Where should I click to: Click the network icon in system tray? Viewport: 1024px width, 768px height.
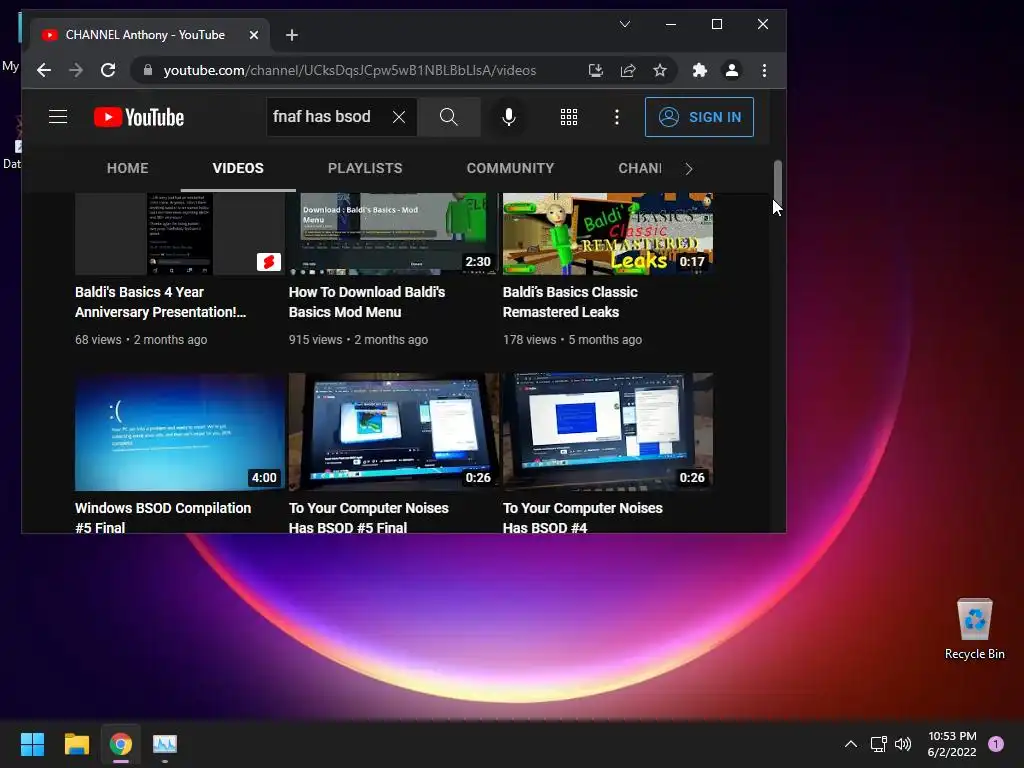pyautogui.click(x=879, y=744)
